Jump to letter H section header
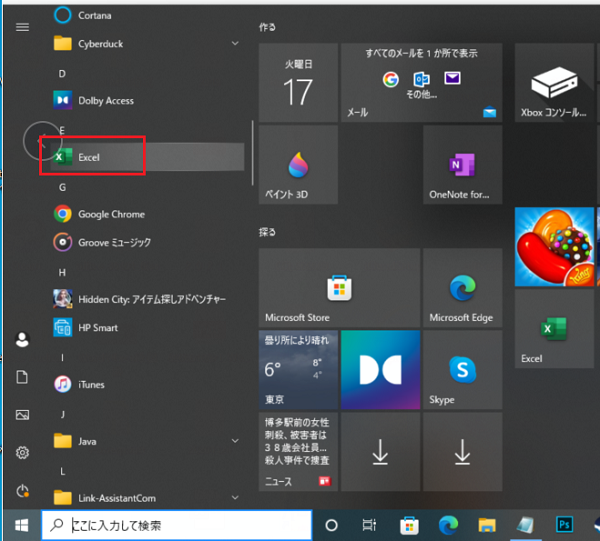The height and width of the screenshot is (541, 600). point(62,272)
